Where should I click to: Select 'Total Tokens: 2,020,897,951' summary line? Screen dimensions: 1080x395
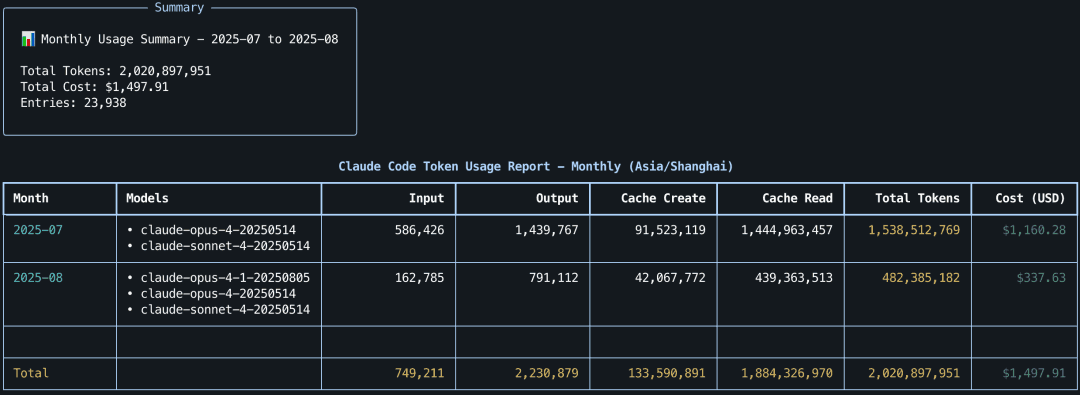(x=116, y=71)
